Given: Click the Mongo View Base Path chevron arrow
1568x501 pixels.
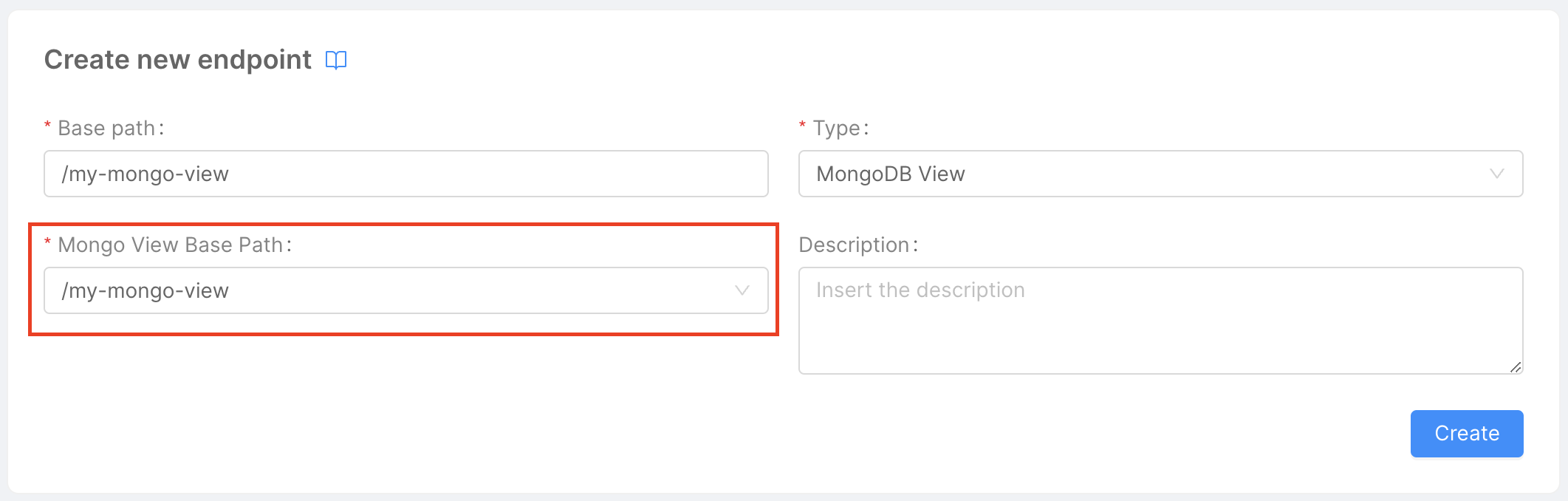Looking at the screenshot, I should [x=742, y=290].
